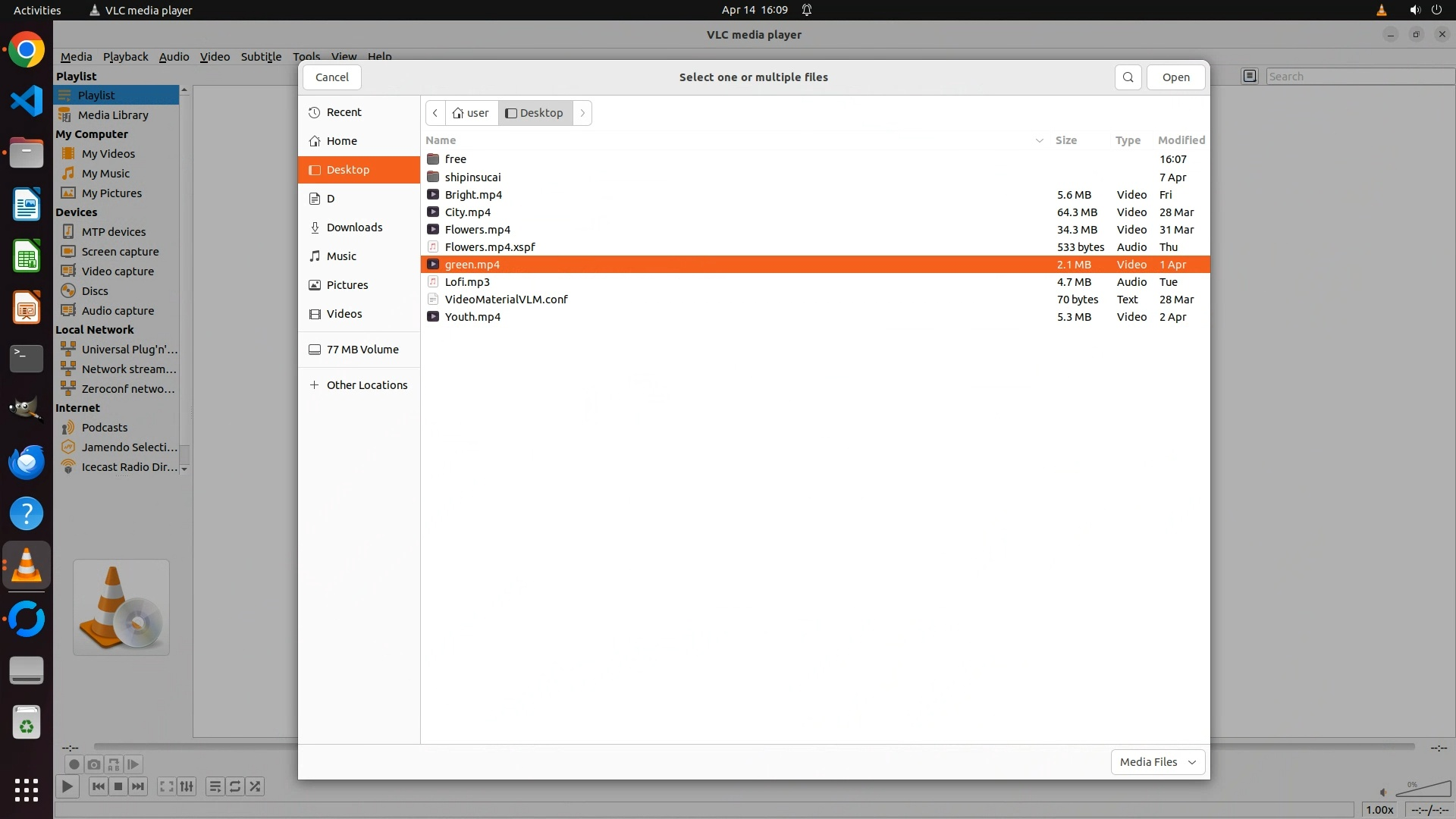Toggle random shuffle playback button
Viewport: 1456px width, 819px height.
[x=256, y=786]
